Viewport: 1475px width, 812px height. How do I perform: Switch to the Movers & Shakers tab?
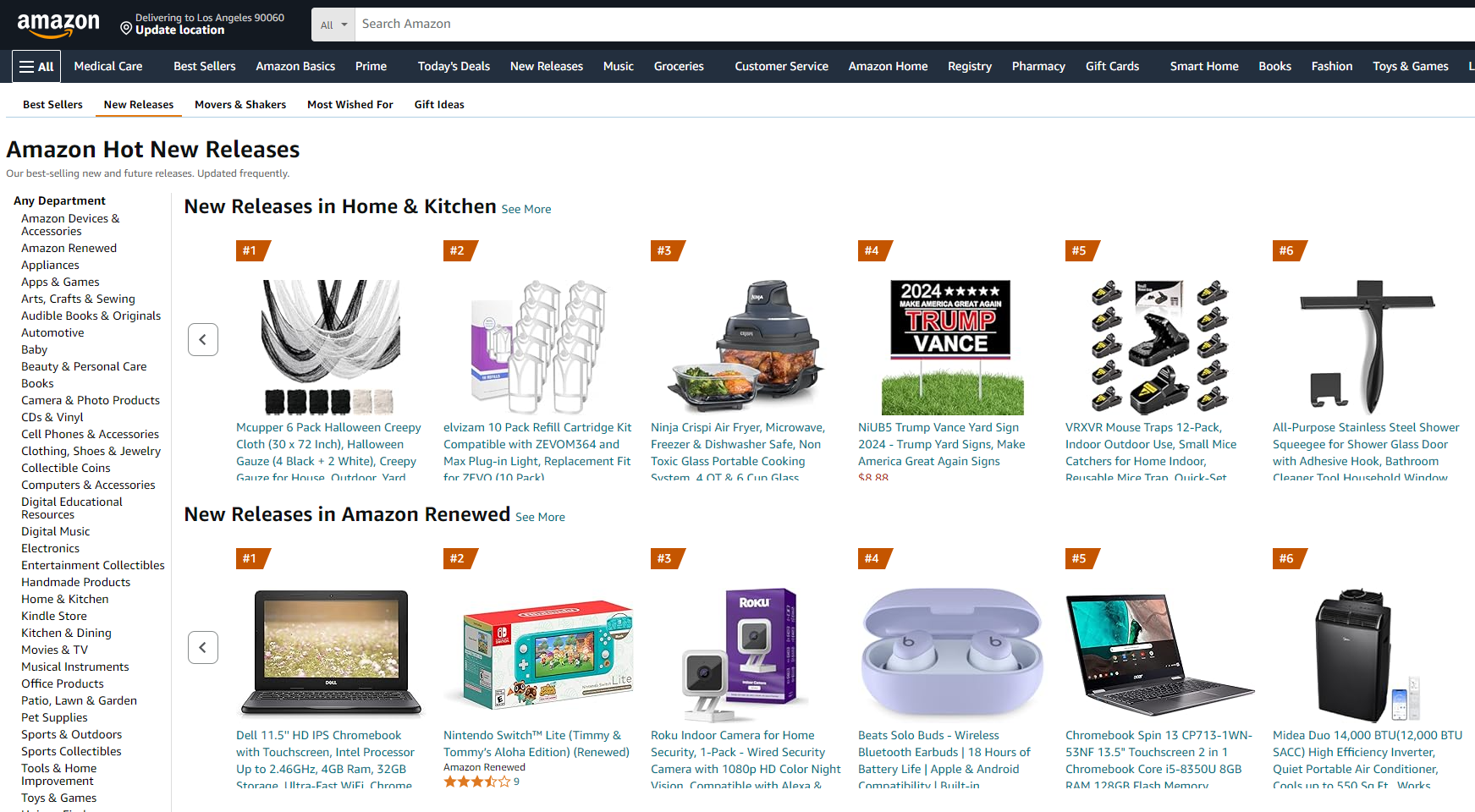240,104
